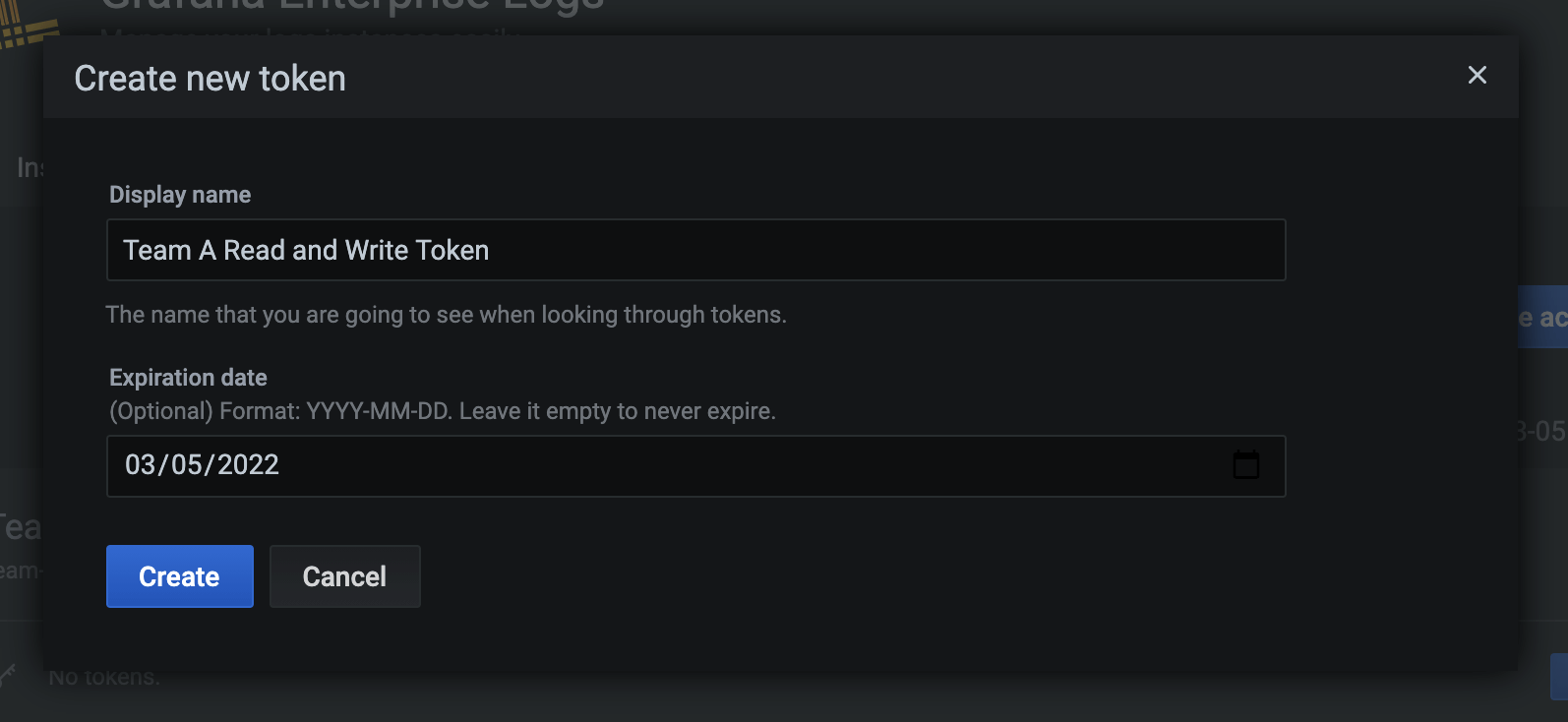Select the year 2022 in the expiration date
Image resolution: width=1568 pixels, height=722 pixels.
(x=248, y=464)
